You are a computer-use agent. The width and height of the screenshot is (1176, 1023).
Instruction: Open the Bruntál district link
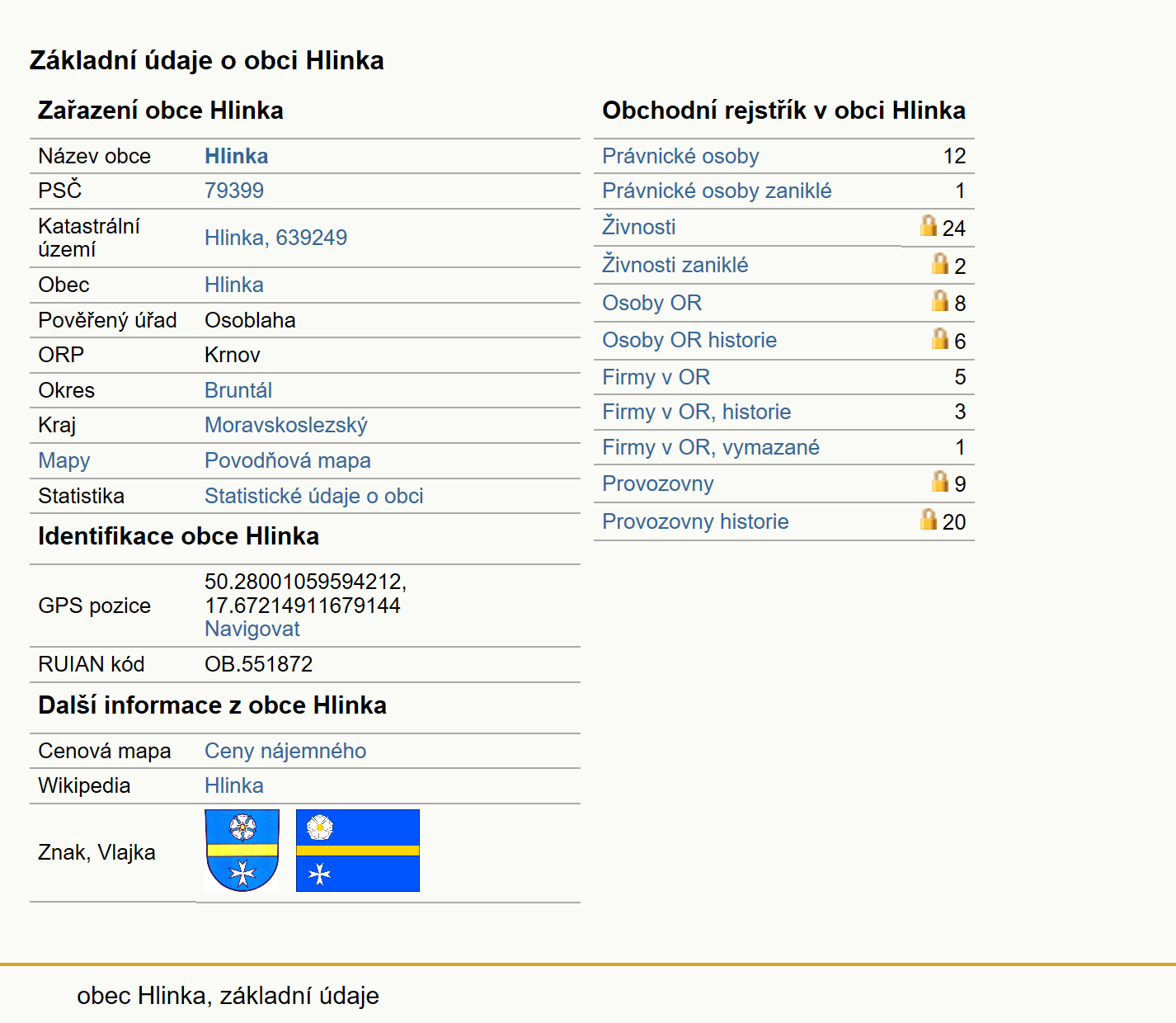point(238,390)
